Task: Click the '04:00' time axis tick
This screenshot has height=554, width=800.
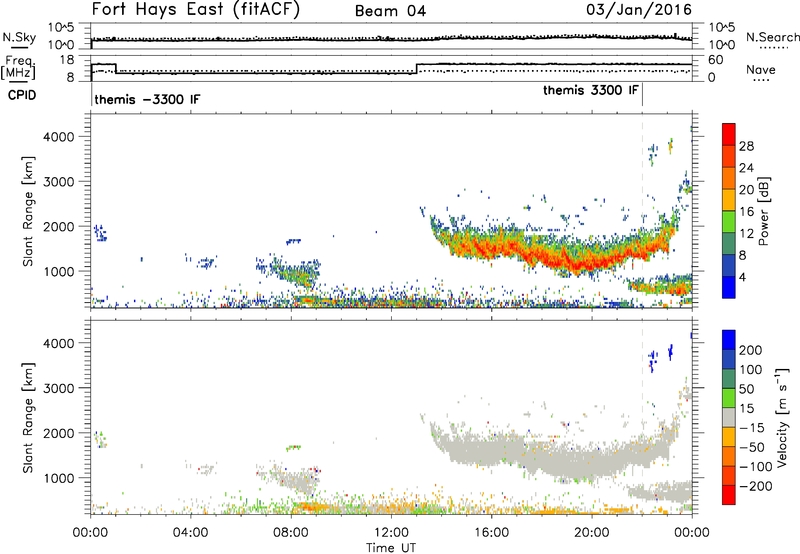Action: point(190,533)
